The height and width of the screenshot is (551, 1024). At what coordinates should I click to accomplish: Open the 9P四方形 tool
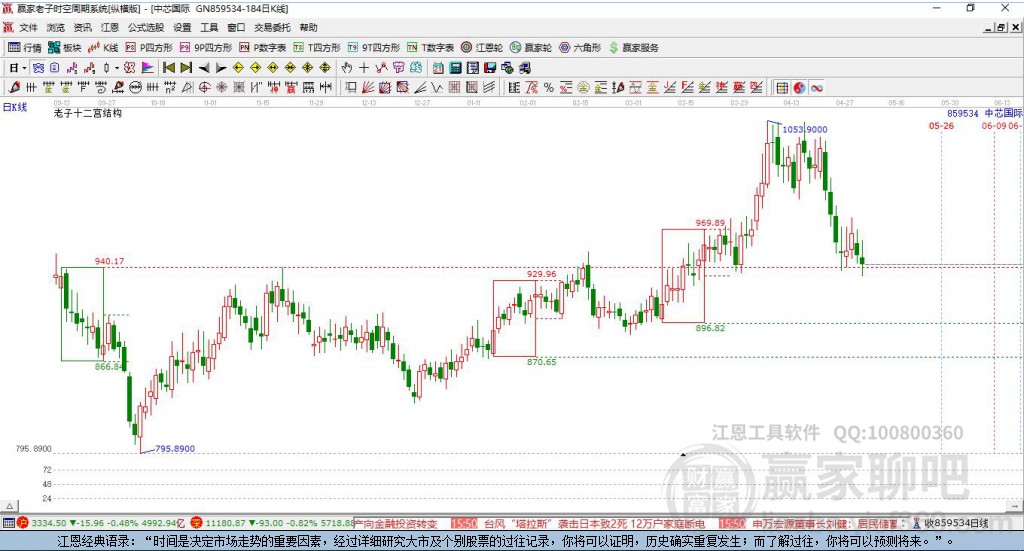pyautogui.click(x=206, y=48)
